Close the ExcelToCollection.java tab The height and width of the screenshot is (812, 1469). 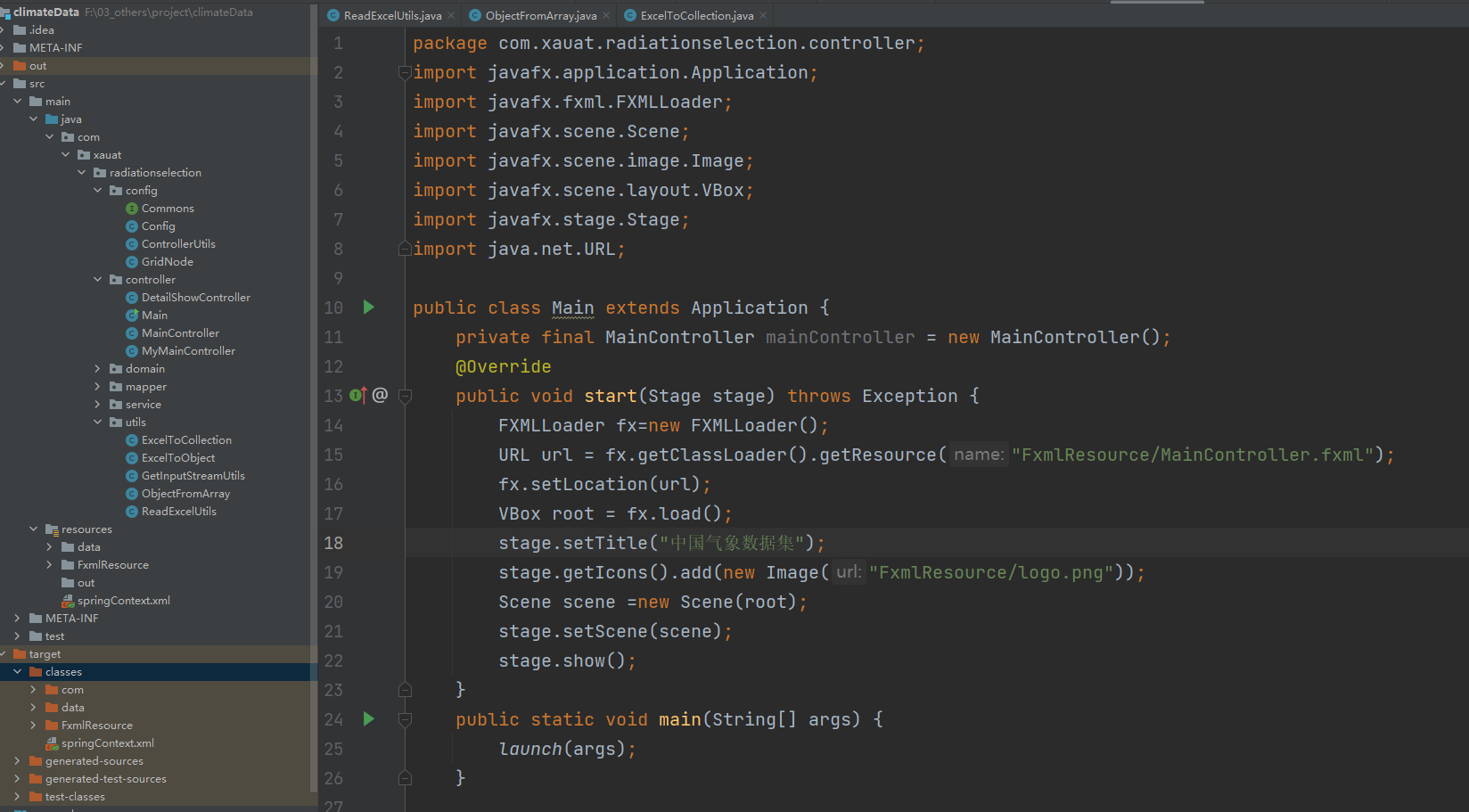click(763, 15)
